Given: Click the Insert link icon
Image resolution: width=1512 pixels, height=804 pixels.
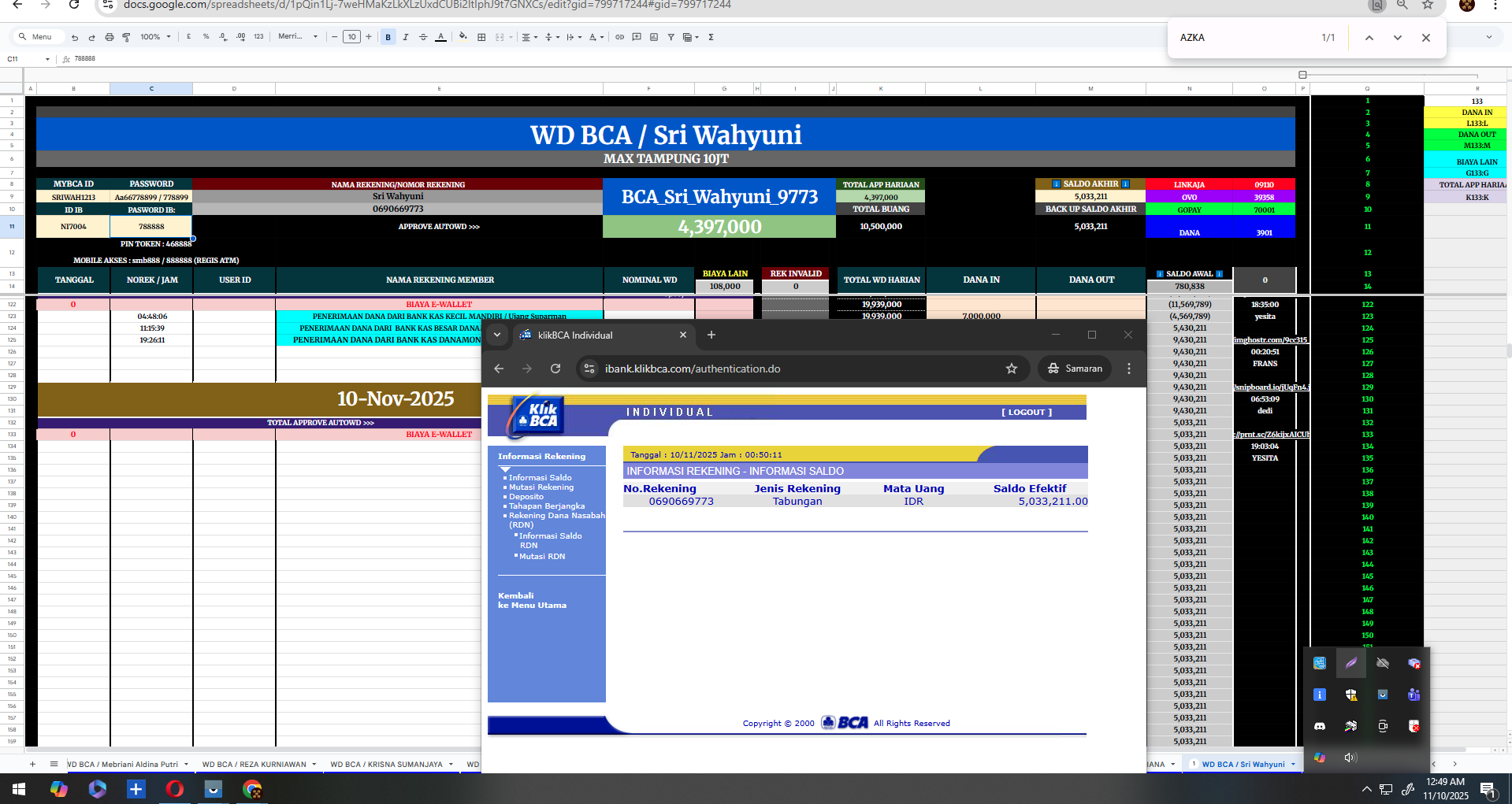Looking at the screenshot, I should [619, 37].
